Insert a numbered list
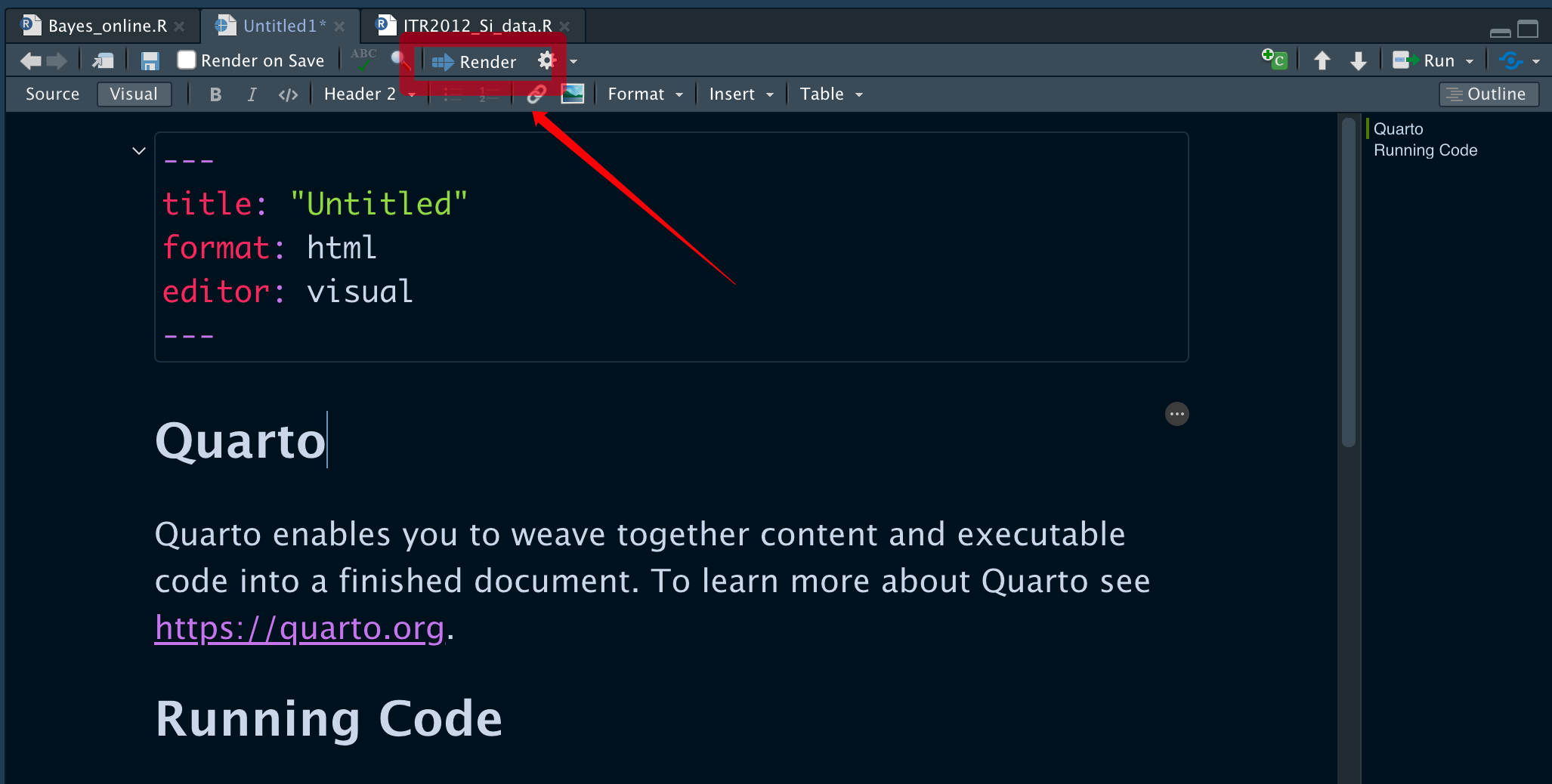The width and height of the screenshot is (1552, 784). [x=489, y=94]
